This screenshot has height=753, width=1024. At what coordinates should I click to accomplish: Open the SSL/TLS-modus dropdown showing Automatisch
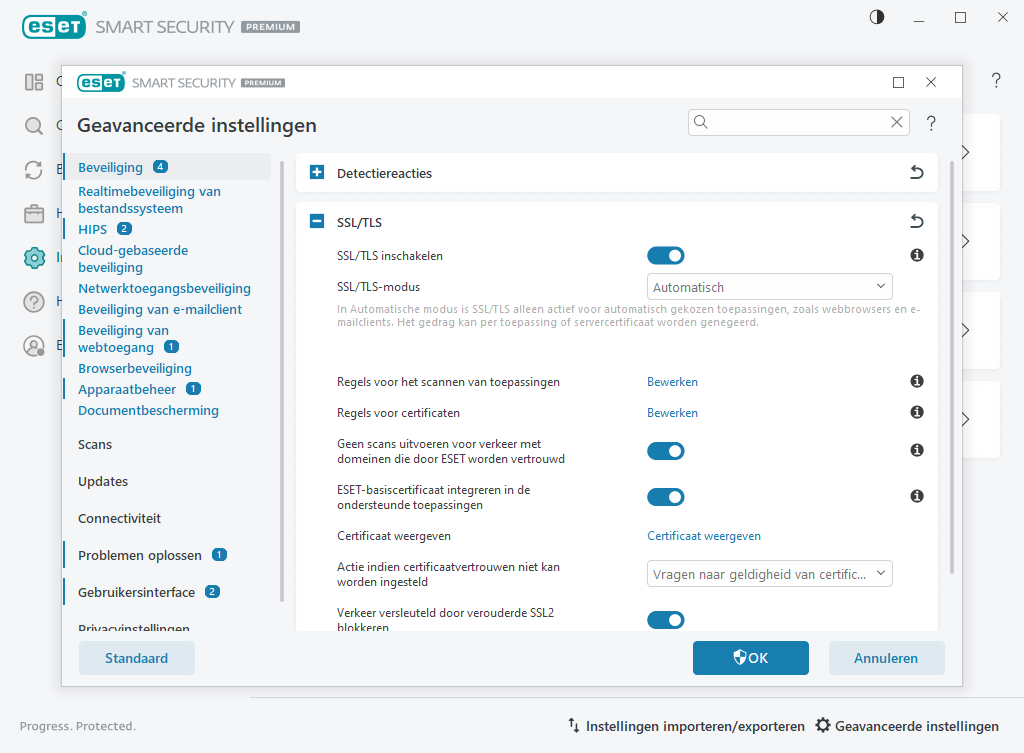tap(769, 286)
